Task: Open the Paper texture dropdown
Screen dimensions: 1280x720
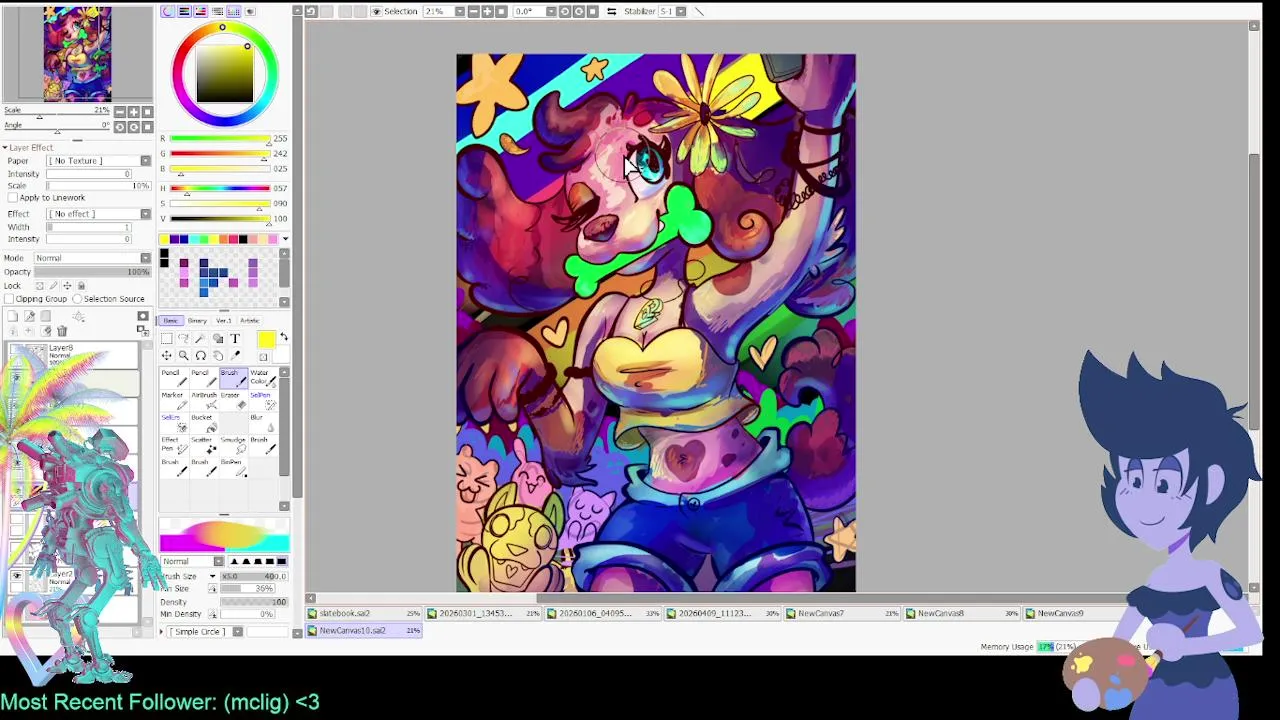Action: pyautogui.click(x=145, y=161)
